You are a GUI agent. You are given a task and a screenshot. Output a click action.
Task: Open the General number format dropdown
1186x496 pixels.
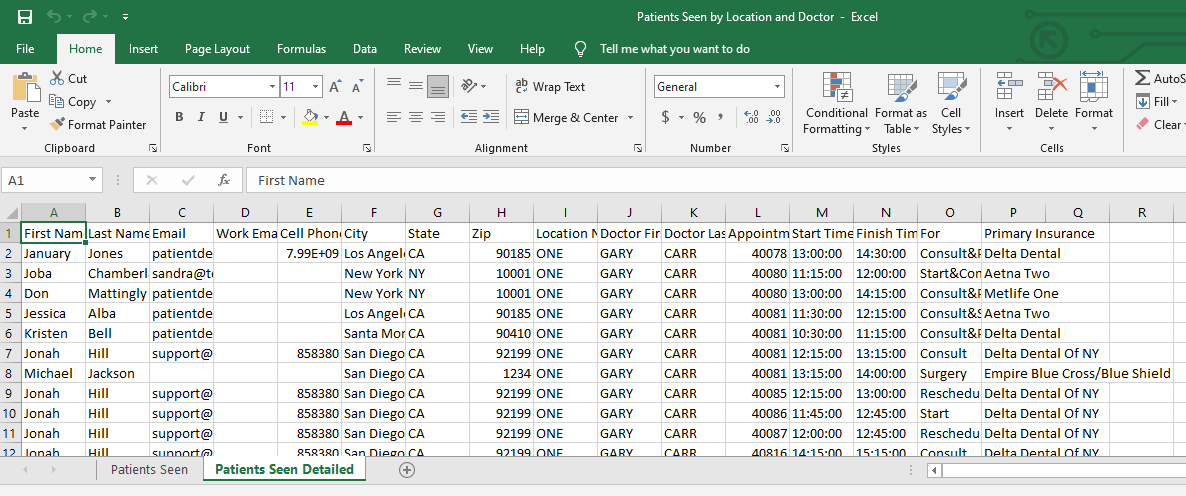tap(778, 87)
